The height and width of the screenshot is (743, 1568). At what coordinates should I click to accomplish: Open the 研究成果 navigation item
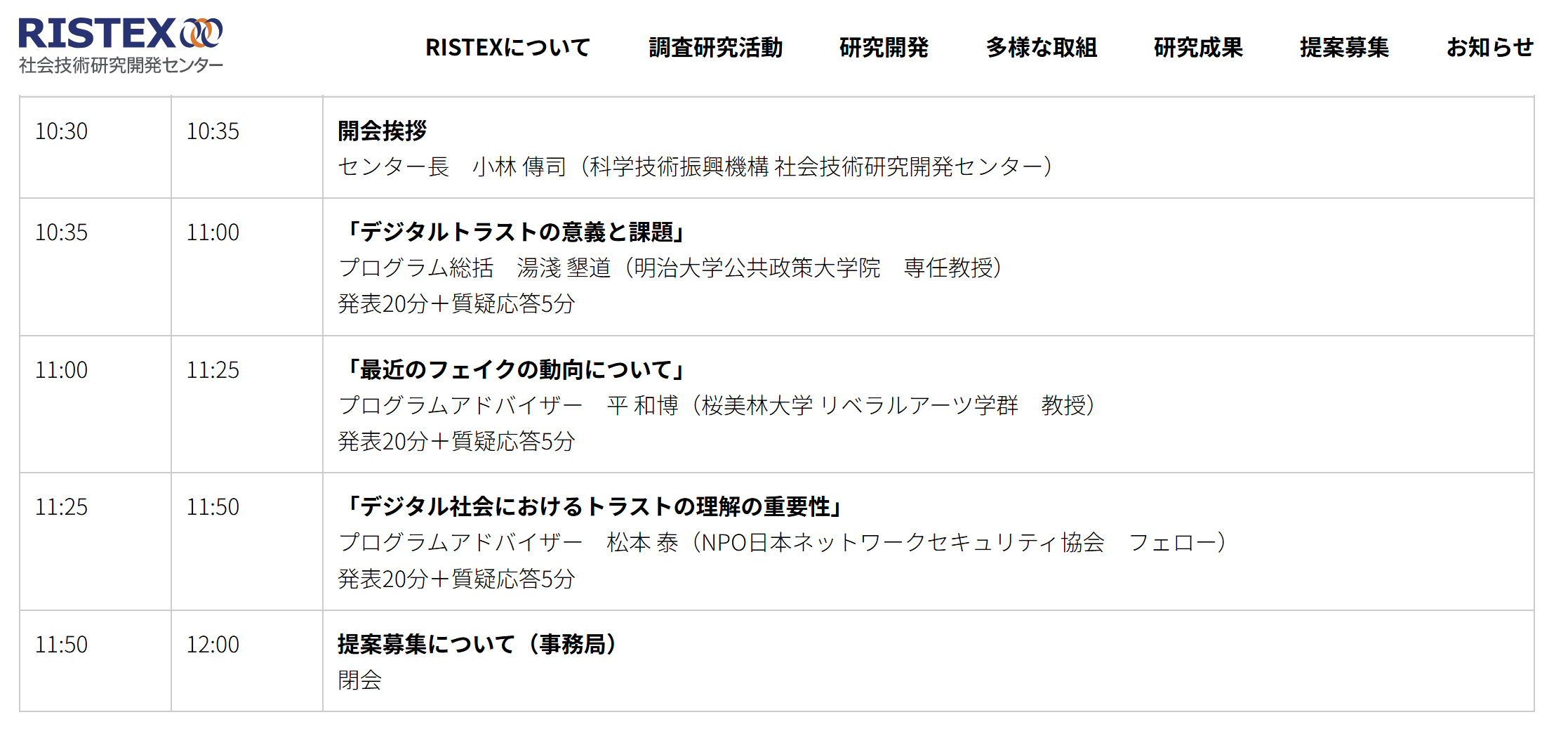(1198, 48)
